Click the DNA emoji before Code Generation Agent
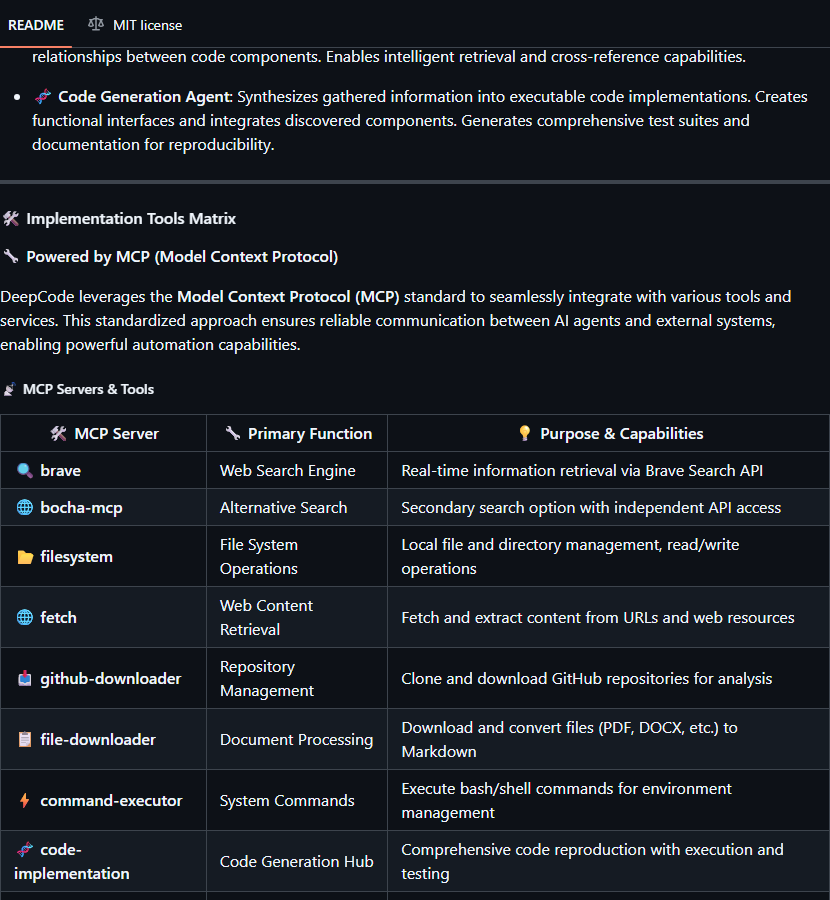This screenshot has width=830, height=900. (x=42, y=96)
